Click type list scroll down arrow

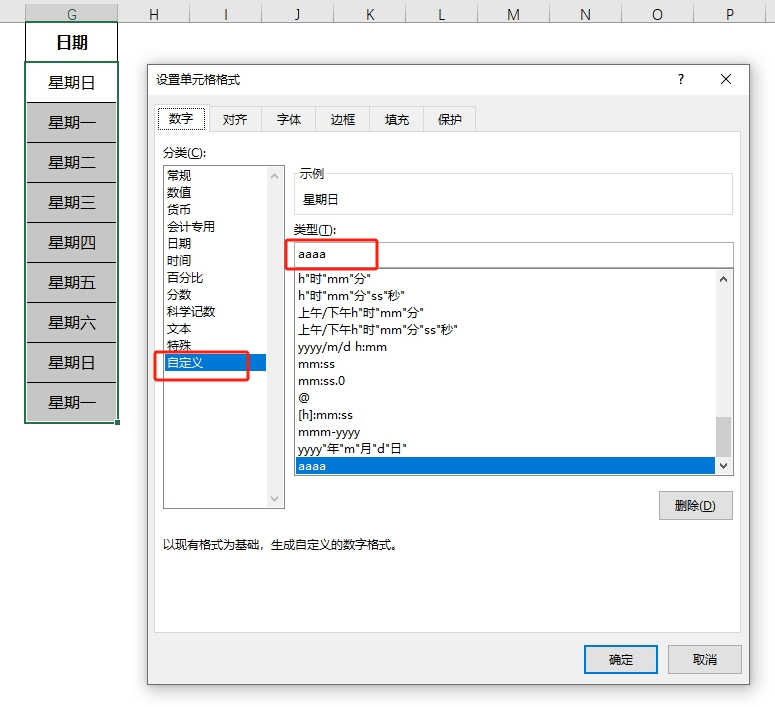pyautogui.click(x=724, y=466)
